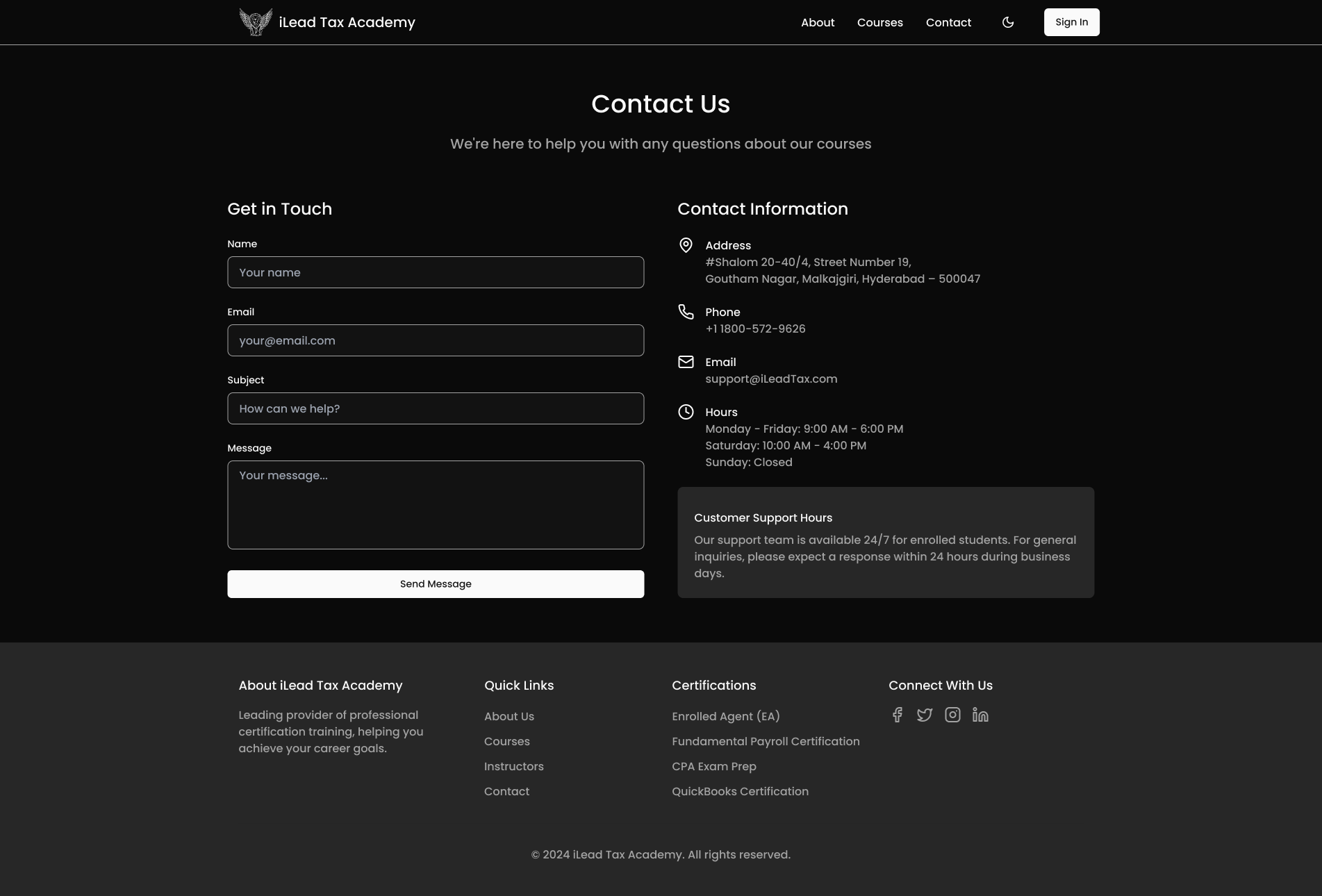Viewport: 1322px width, 896px height.
Task: Submit the form with Send Message
Action: pos(436,584)
